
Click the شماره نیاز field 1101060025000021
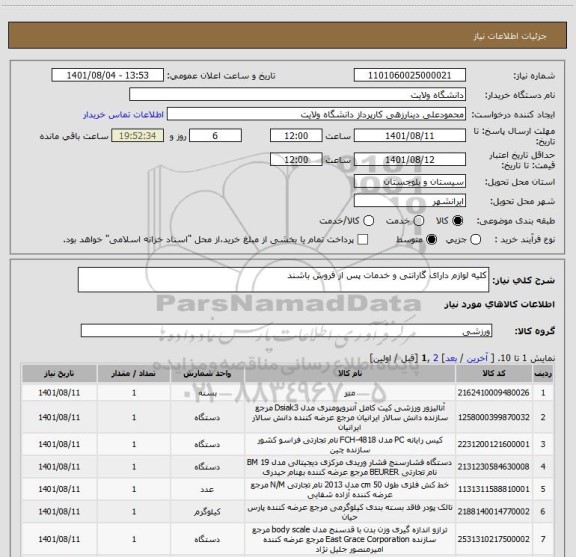[x=410, y=75]
